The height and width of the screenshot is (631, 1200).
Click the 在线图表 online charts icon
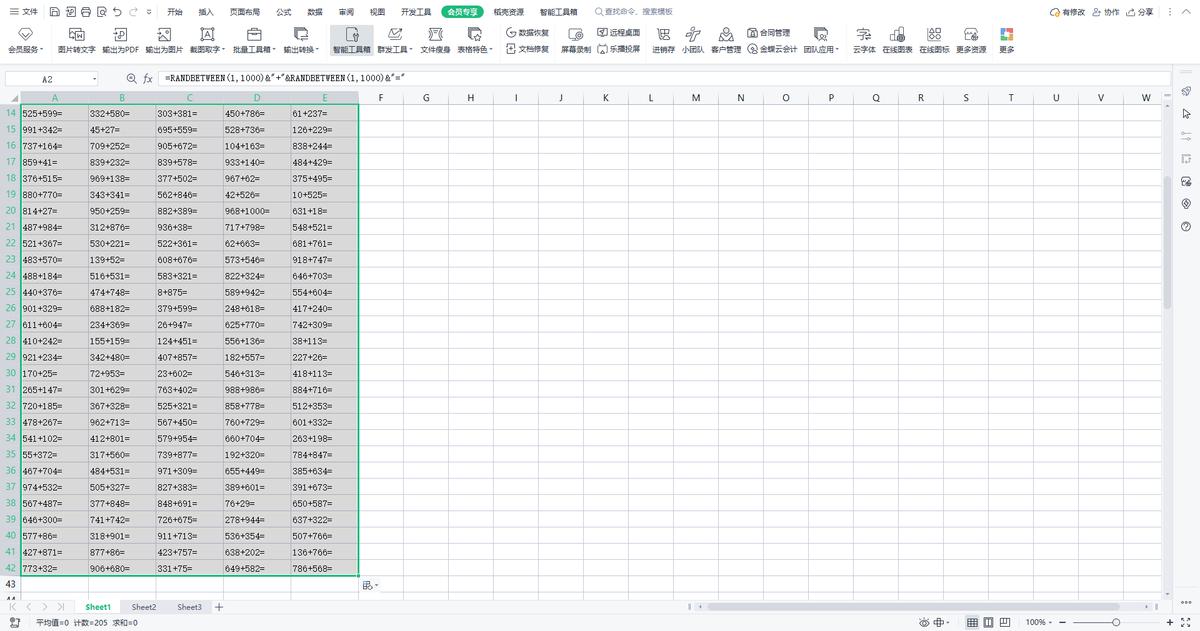[x=897, y=40]
